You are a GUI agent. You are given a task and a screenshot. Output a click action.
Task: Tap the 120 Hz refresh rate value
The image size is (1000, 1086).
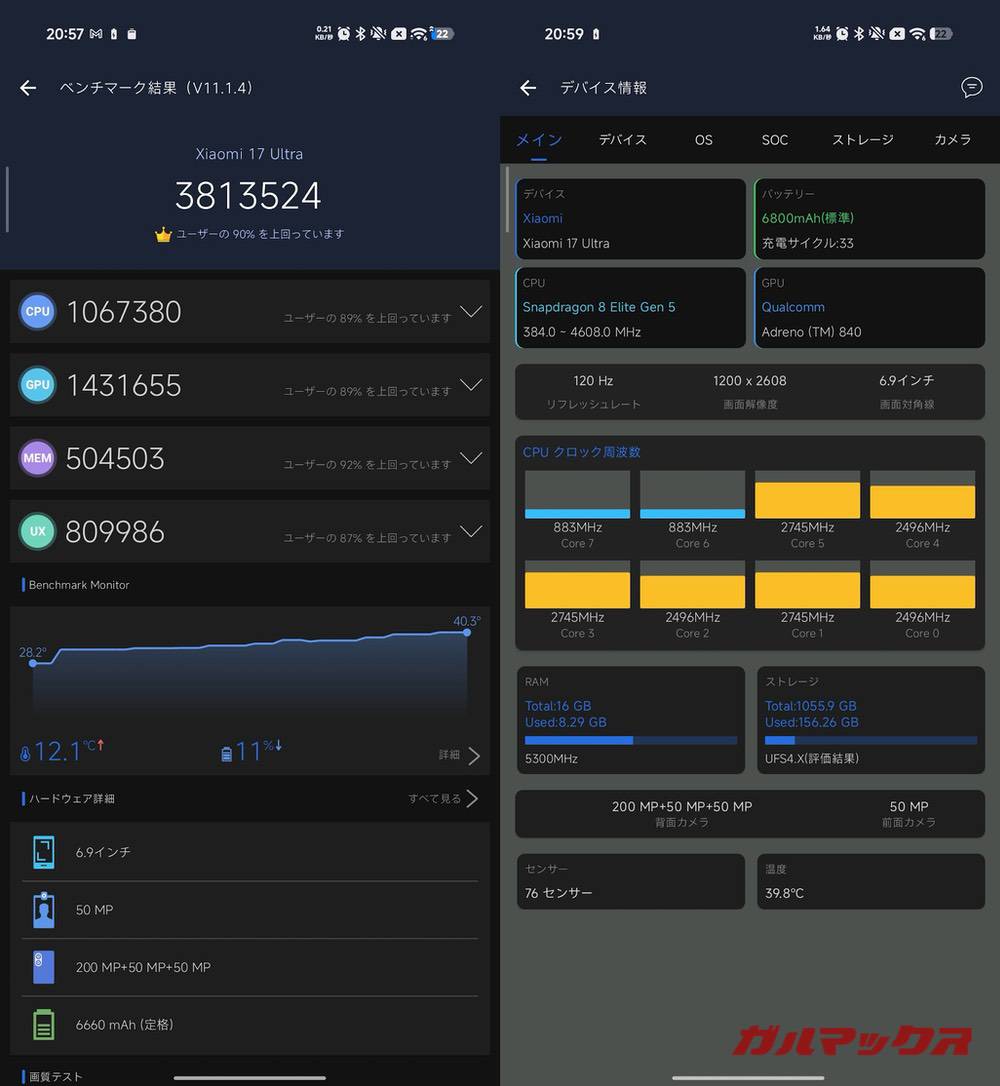593,381
